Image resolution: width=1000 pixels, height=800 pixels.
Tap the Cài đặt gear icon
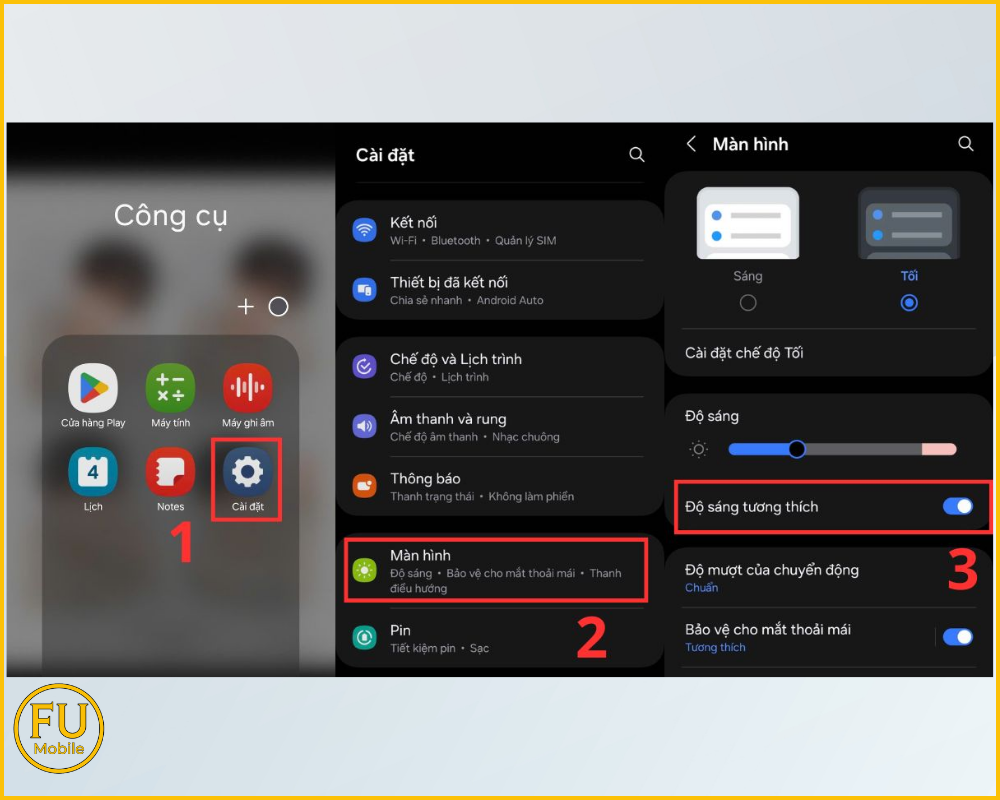coord(247,472)
